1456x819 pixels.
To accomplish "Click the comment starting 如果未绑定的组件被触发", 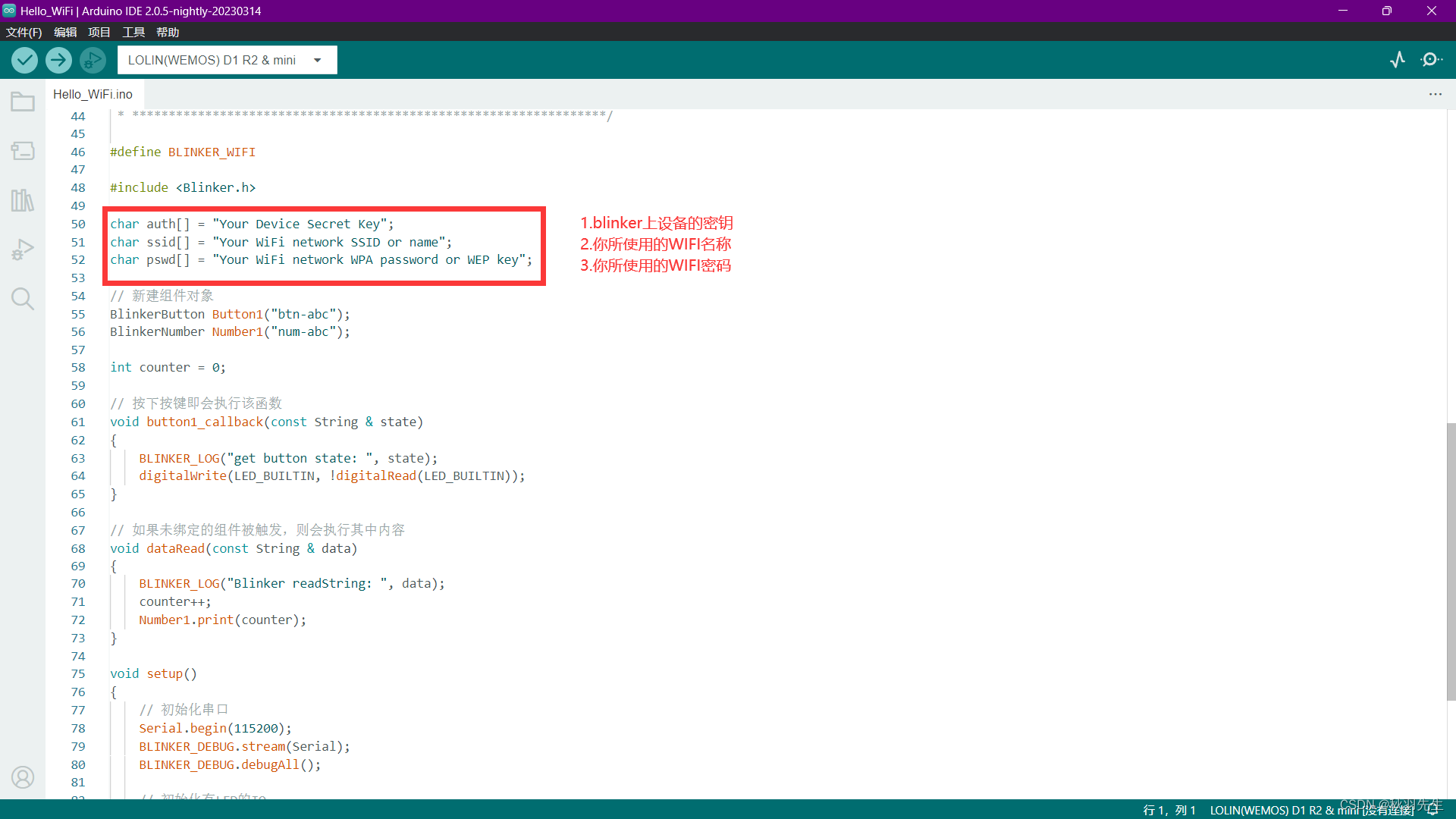I will coord(257,530).
